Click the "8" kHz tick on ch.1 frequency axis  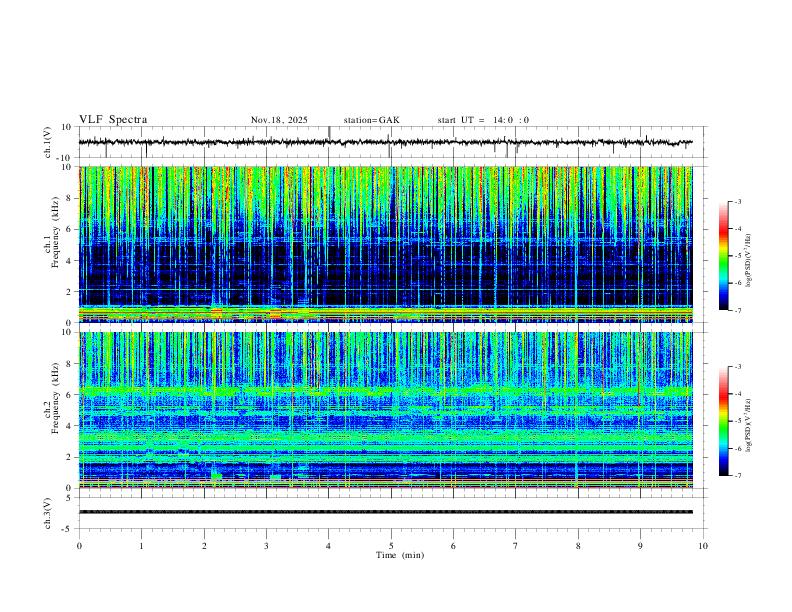(x=70, y=198)
